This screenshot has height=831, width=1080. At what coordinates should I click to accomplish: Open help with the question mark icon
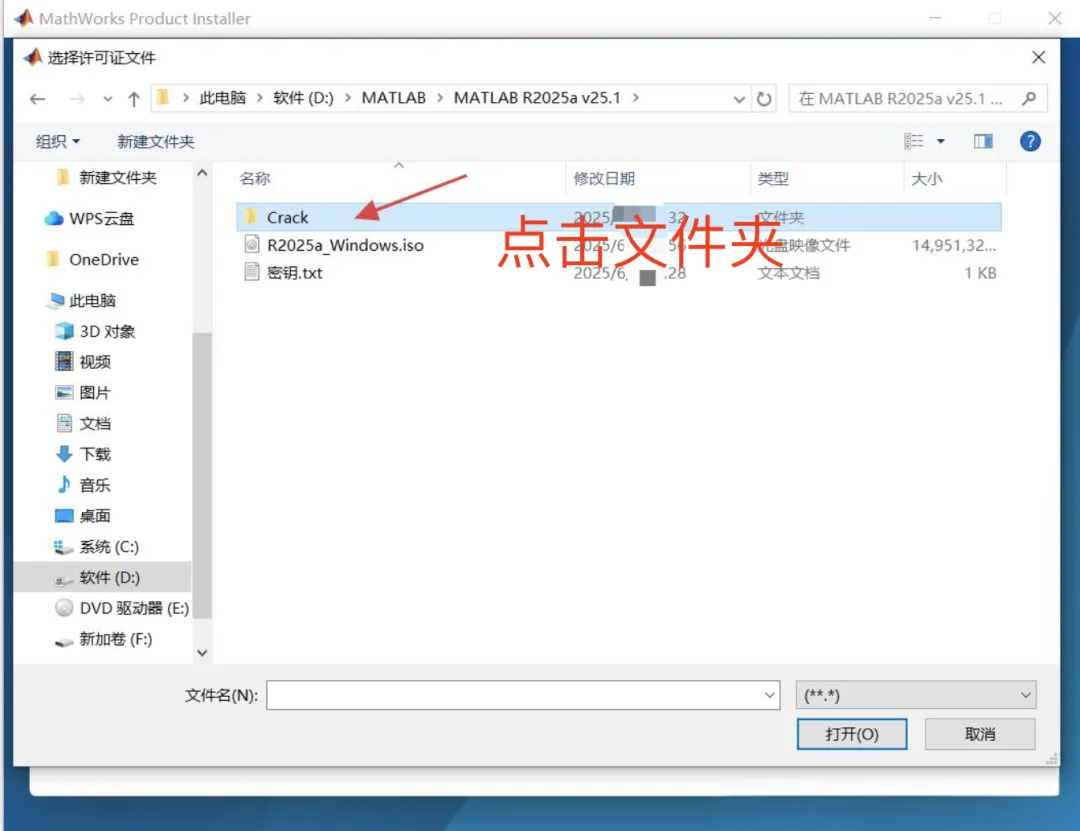pos(1030,141)
